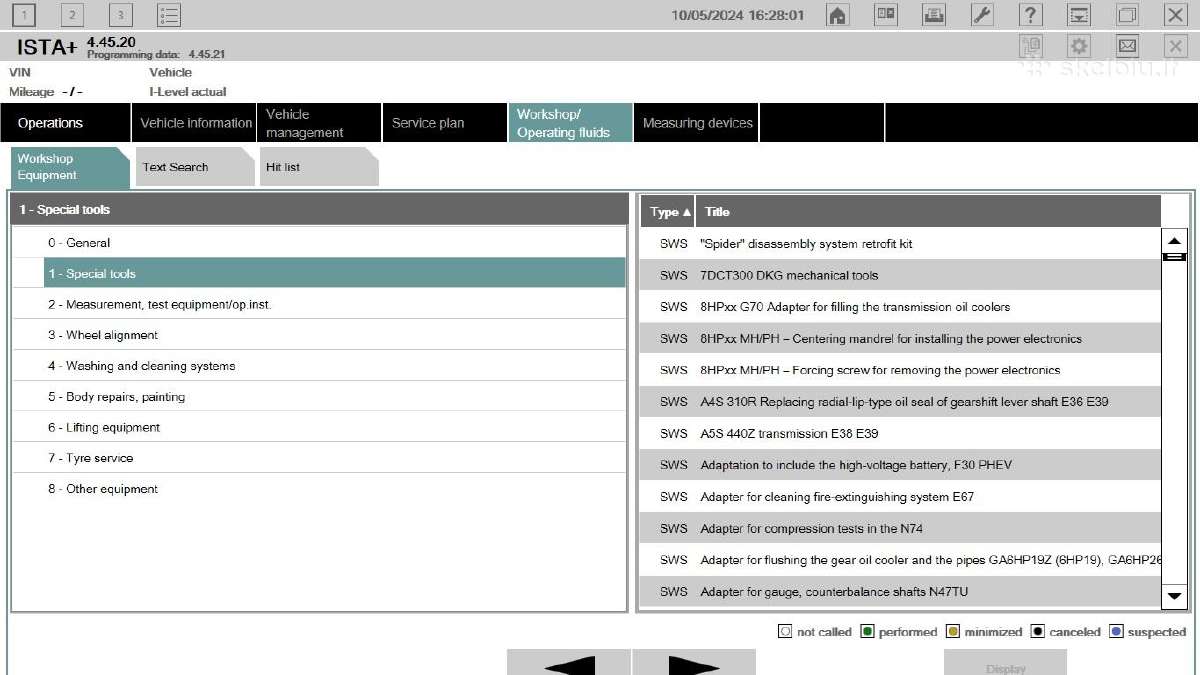This screenshot has height=675, width=1200.
Task: Select 4 - Washing and cleaning systems
Action: (x=319, y=366)
